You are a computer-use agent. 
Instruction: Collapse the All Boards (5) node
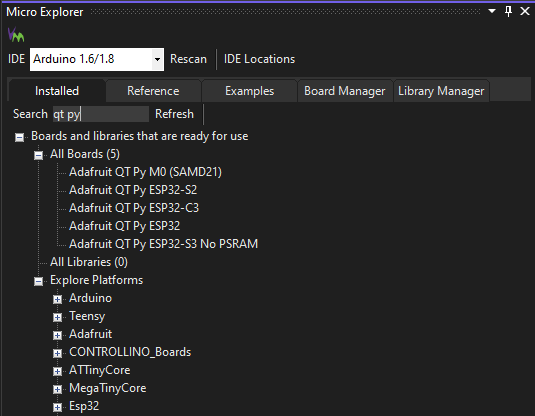[x=39, y=156]
